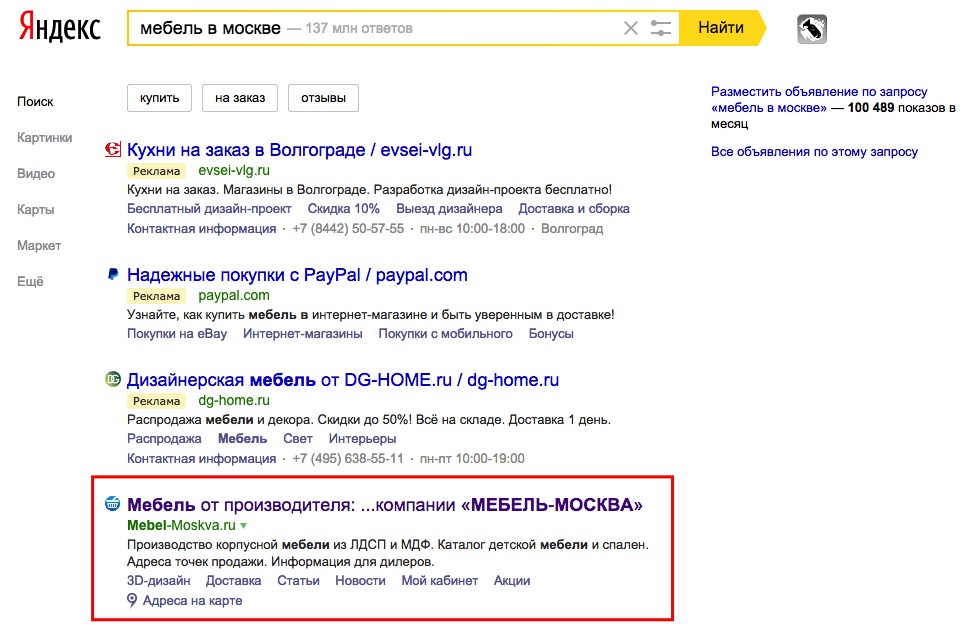973x625 pixels.
Task: Open the Mebel-Moskva.ru URL
Action: (x=181, y=526)
